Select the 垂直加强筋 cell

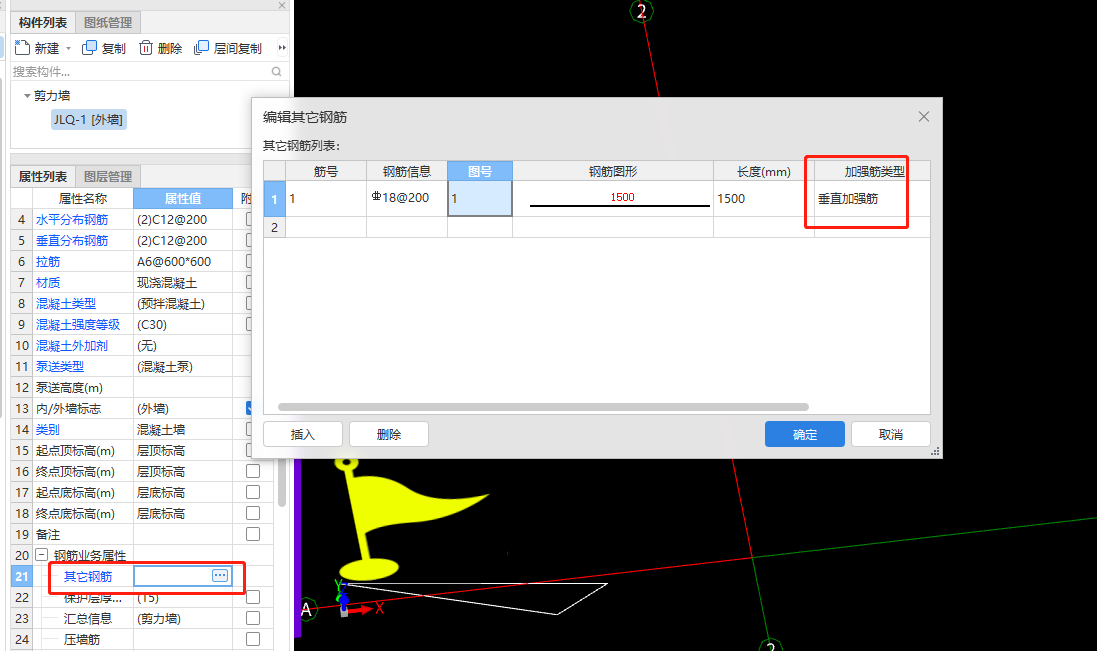tap(872, 199)
